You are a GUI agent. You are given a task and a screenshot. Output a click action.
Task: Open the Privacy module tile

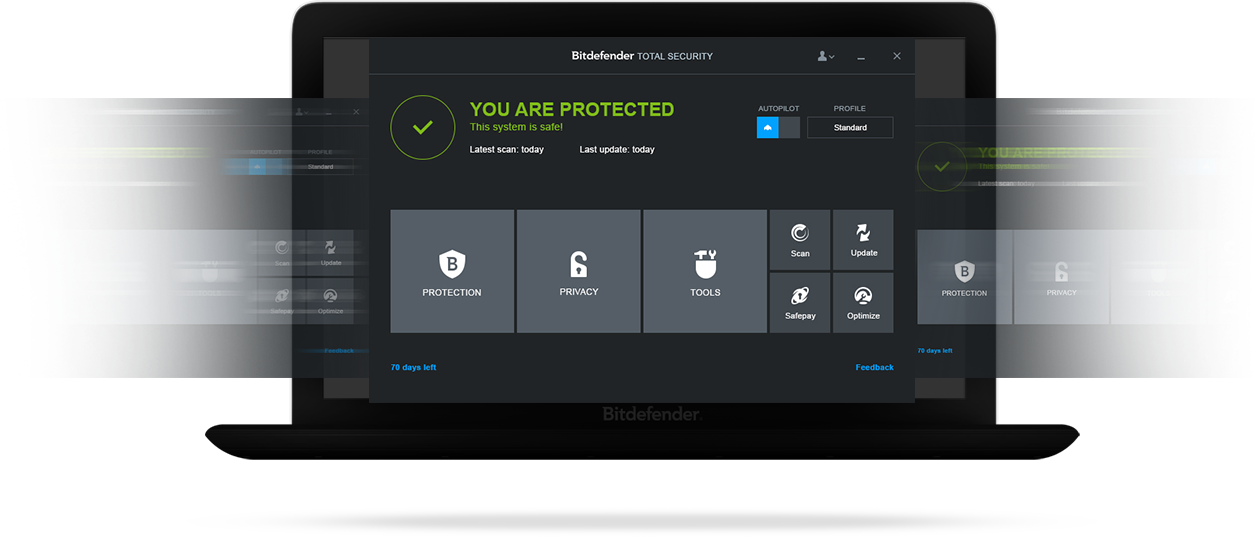579,271
